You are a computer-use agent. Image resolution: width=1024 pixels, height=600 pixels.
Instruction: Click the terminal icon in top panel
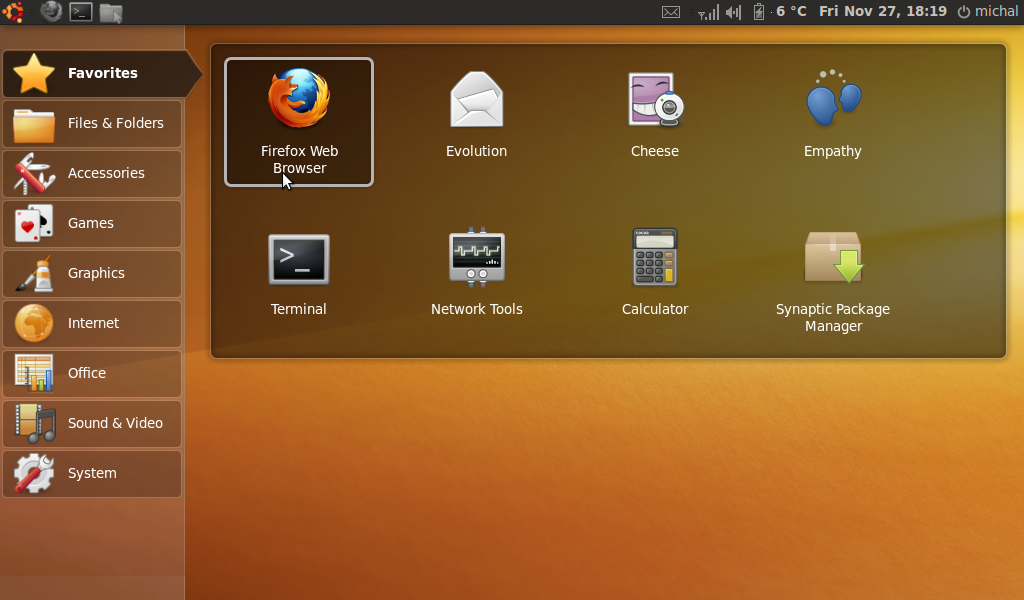(81, 12)
